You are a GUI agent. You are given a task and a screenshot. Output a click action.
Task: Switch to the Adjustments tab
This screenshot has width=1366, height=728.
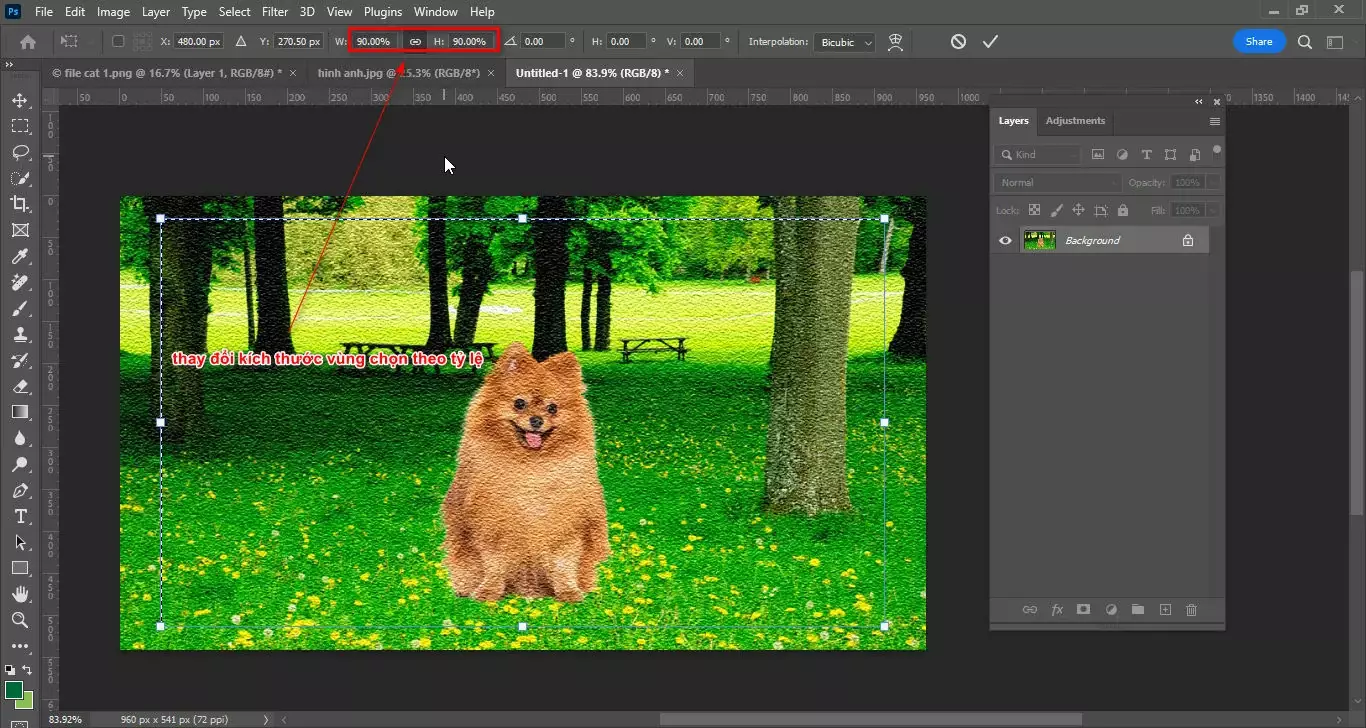point(1075,120)
